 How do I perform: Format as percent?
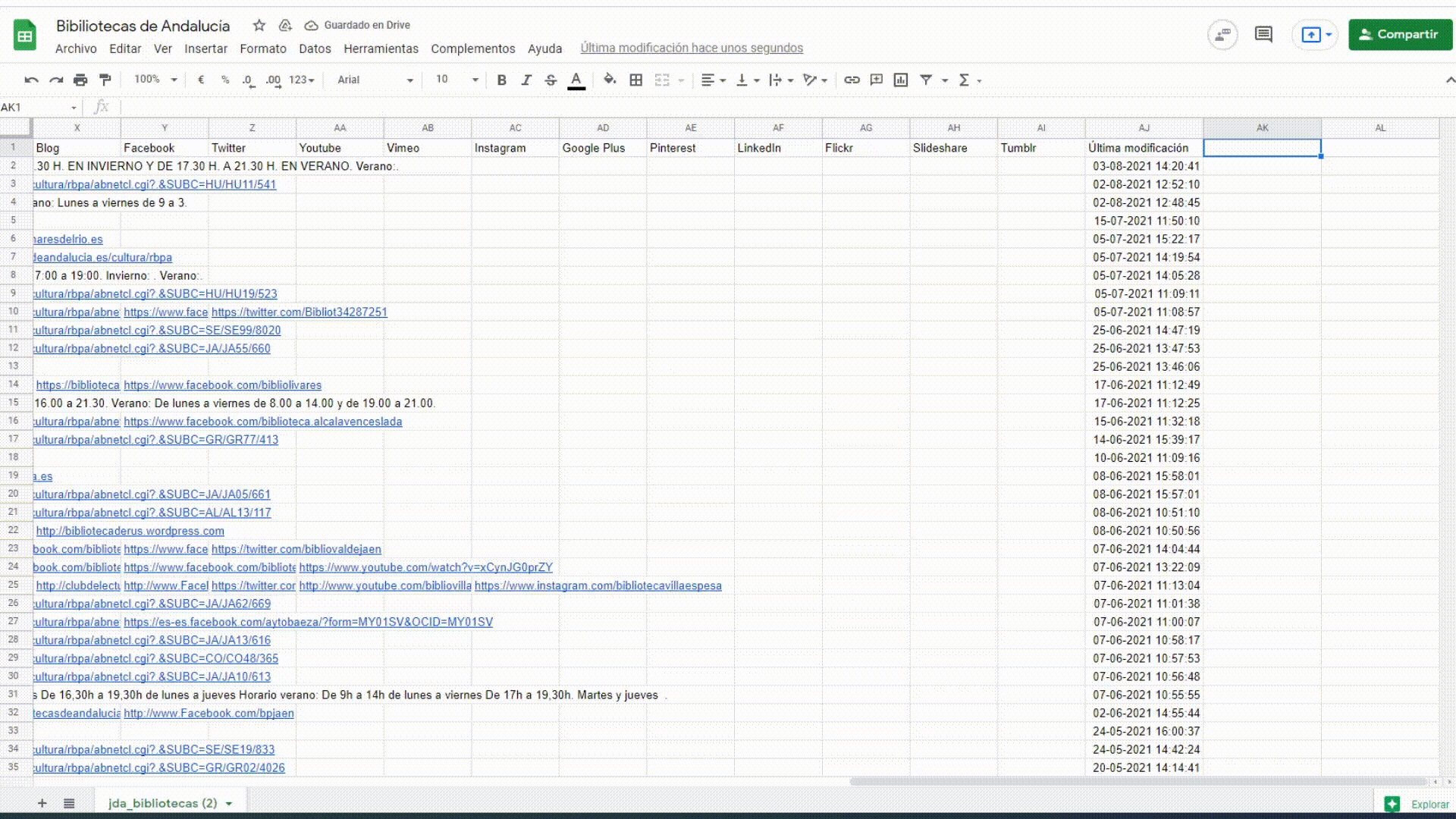(225, 80)
